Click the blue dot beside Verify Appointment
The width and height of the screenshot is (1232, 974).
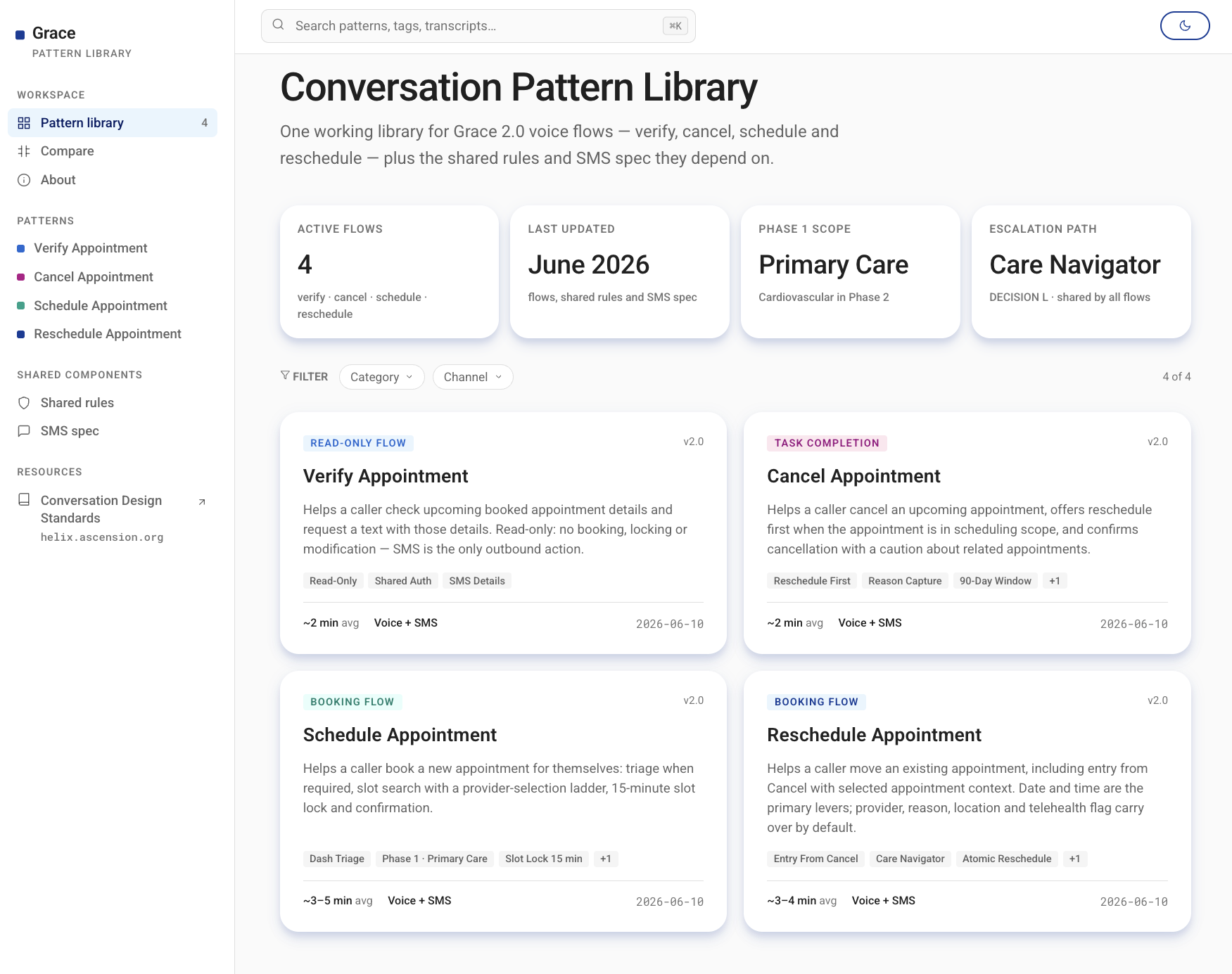(21, 248)
